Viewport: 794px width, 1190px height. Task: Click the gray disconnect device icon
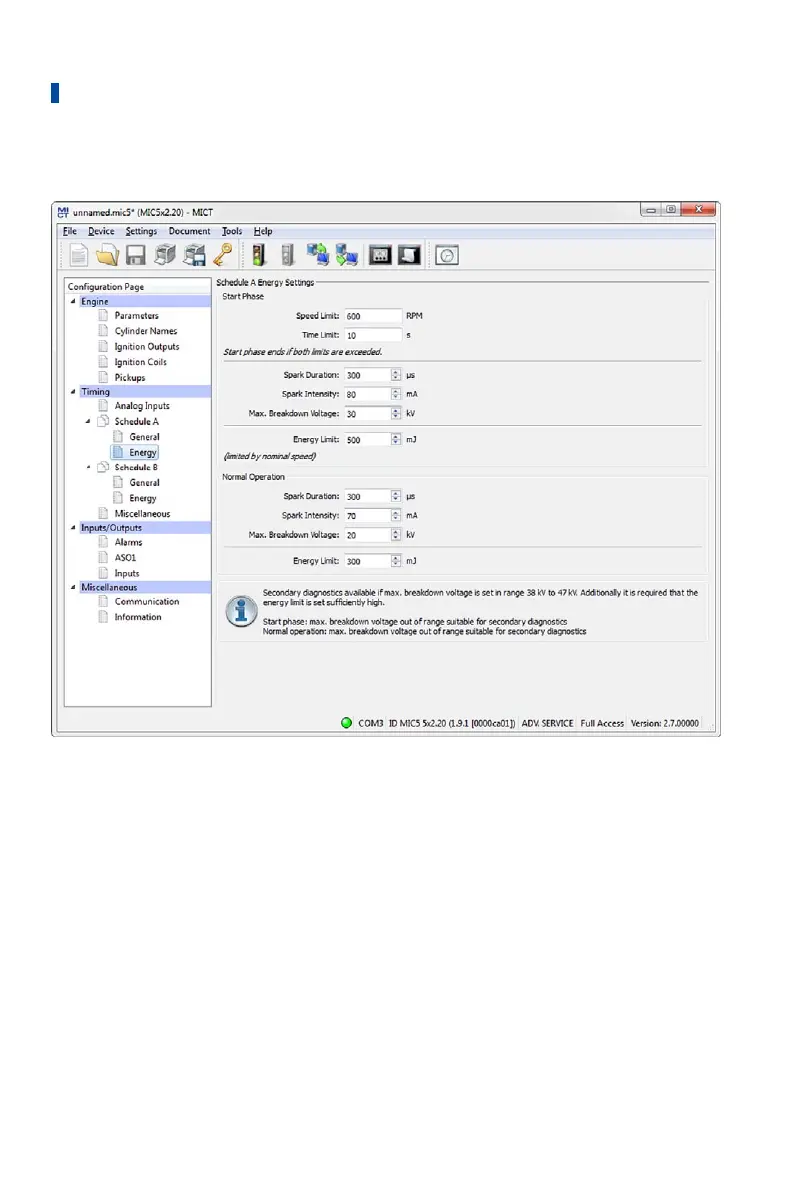point(288,255)
